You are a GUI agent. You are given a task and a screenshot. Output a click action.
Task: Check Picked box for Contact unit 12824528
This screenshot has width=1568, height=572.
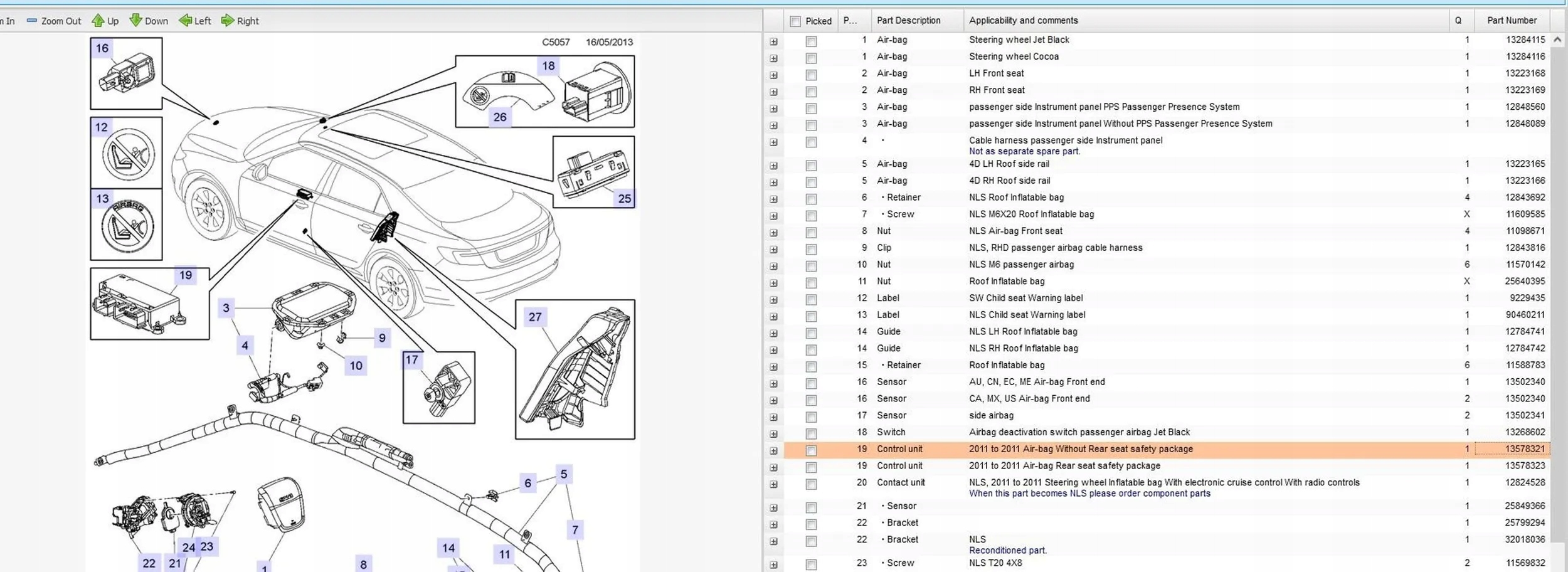(811, 484)
